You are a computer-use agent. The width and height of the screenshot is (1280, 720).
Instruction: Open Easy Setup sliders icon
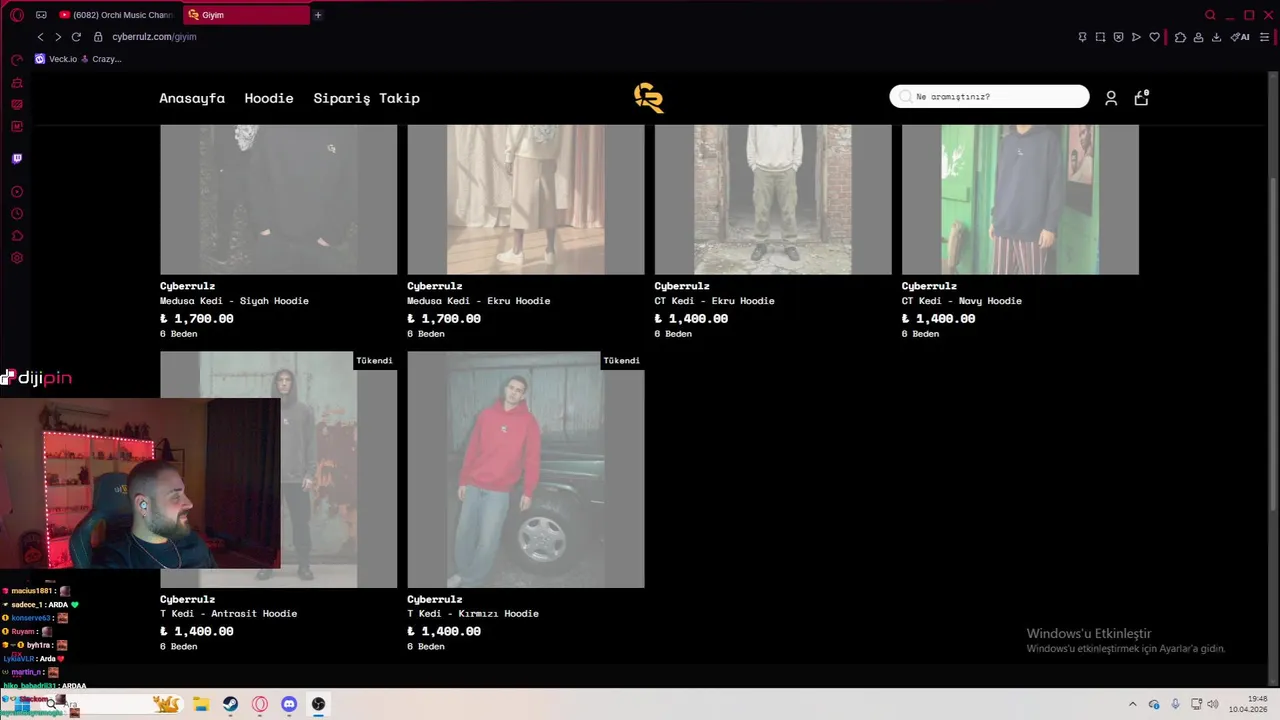(1264, 37)
